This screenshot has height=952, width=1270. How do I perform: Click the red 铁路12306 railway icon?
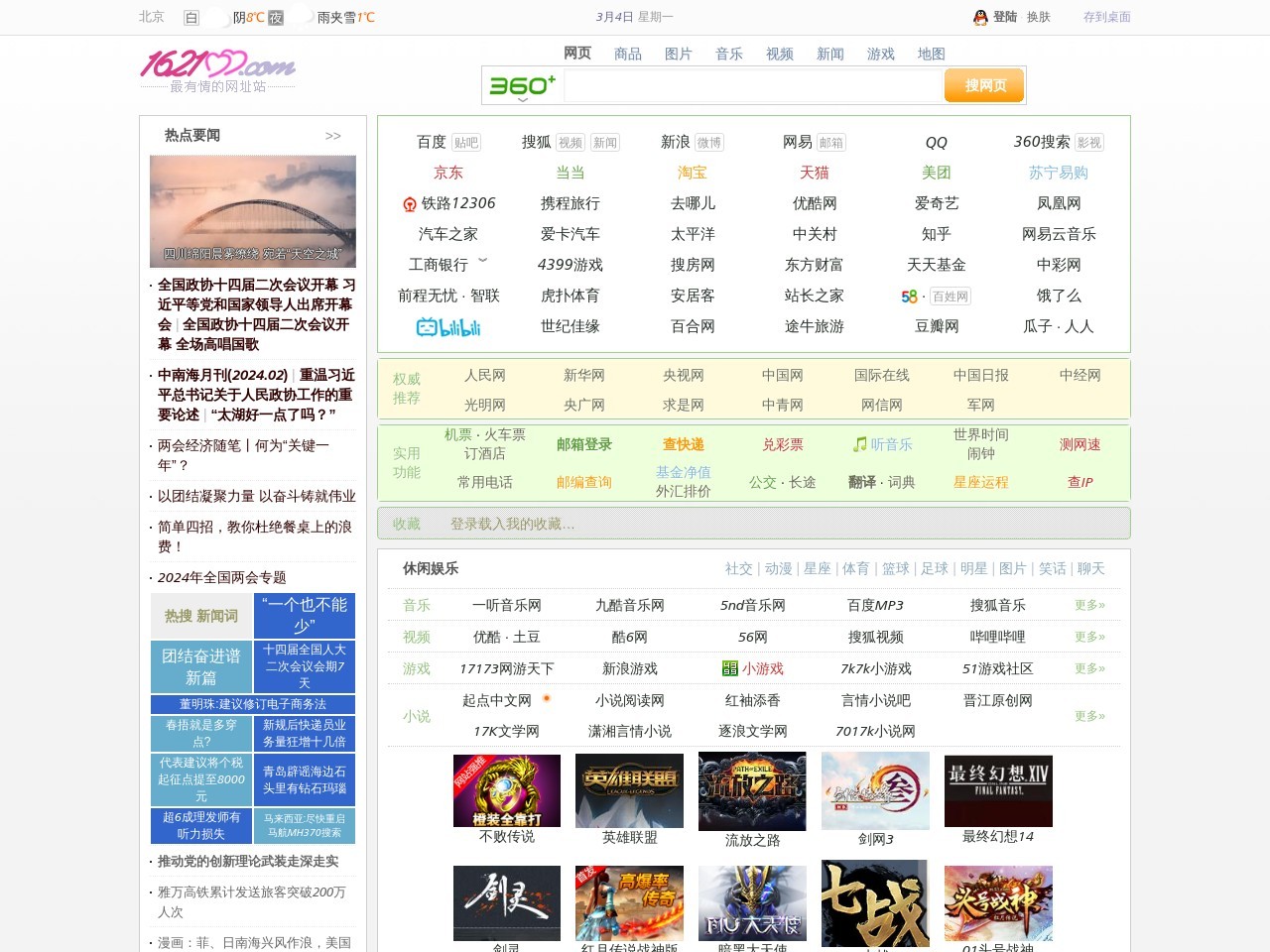[x=409, y=204]
